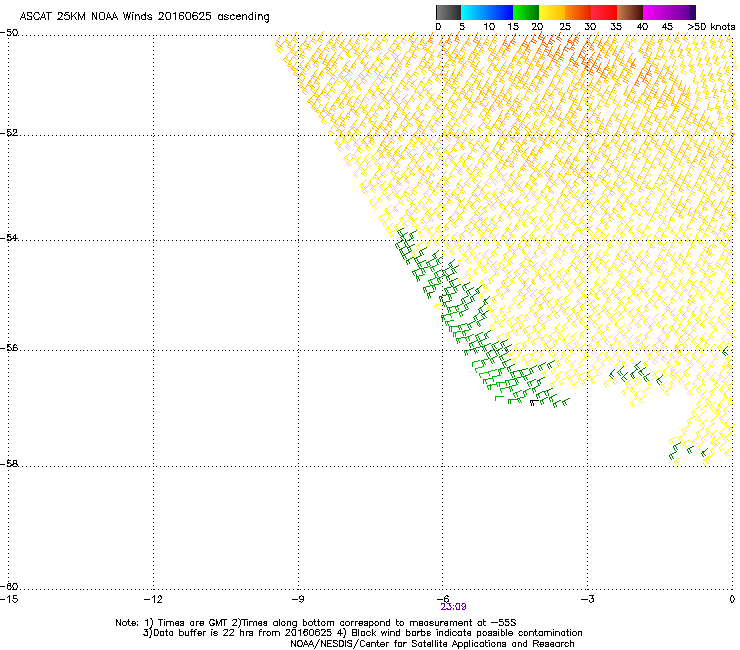
Task: Click the latitude axis label '-54'
Action: (9, 238)
